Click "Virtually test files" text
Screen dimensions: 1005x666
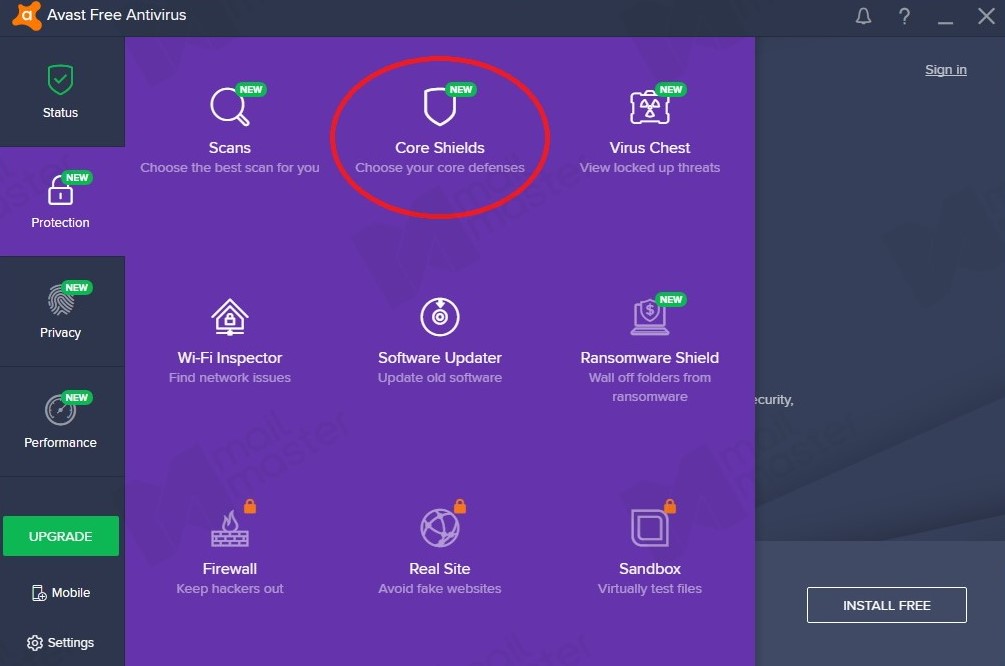[649, 589]
